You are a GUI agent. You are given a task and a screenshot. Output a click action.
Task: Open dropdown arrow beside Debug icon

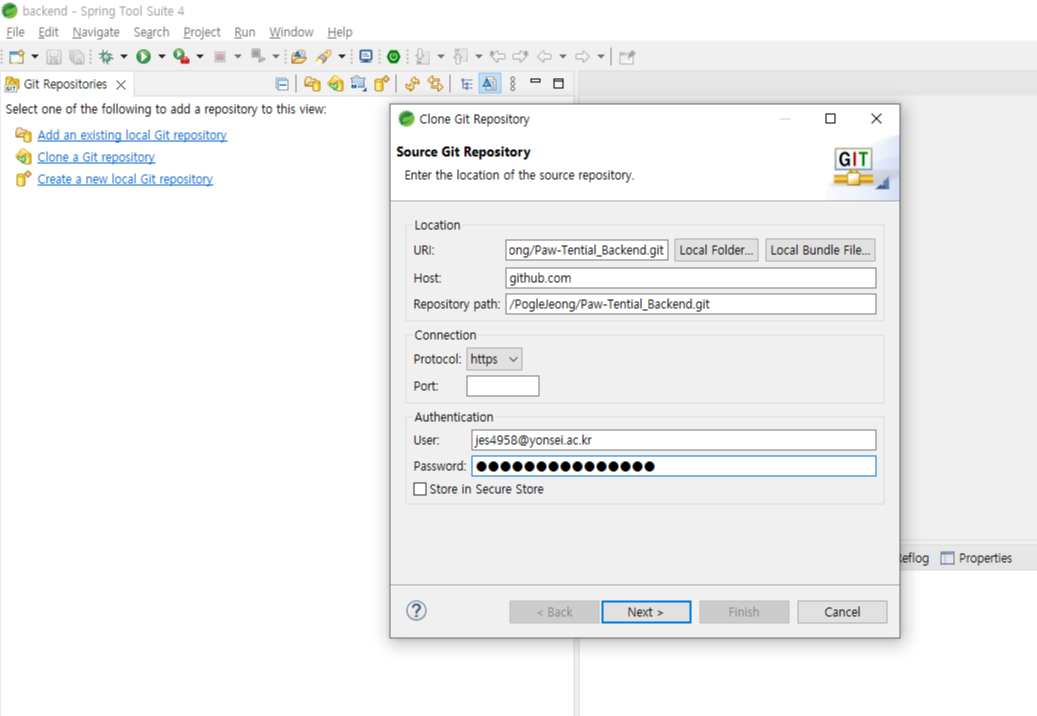(124, 57)
